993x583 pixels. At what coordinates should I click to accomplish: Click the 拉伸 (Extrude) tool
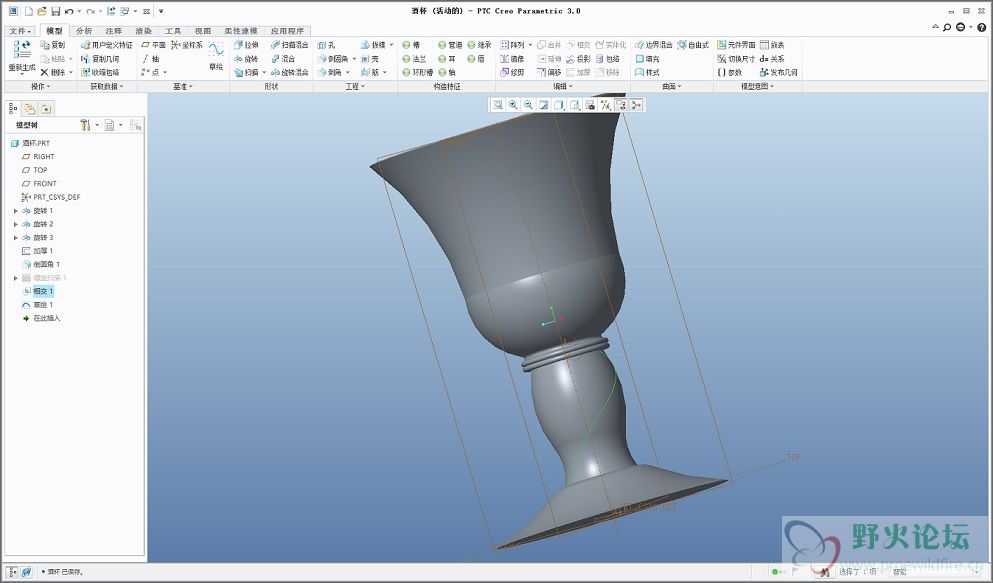[x=246, y=45]
